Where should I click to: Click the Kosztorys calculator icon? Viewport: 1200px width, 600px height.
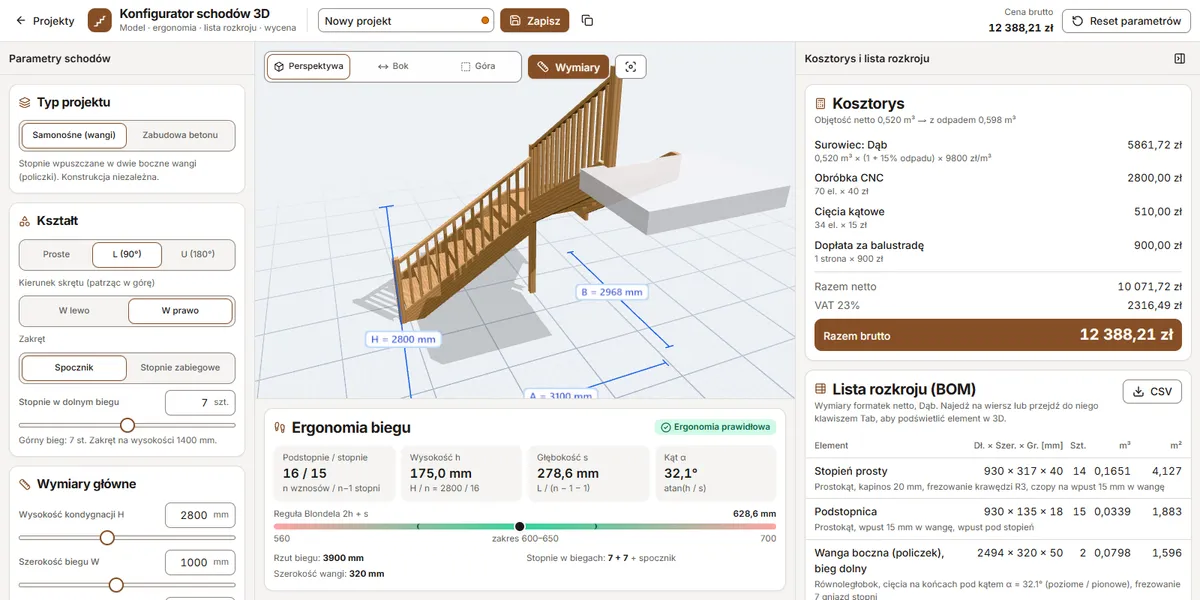coord(821,103)
